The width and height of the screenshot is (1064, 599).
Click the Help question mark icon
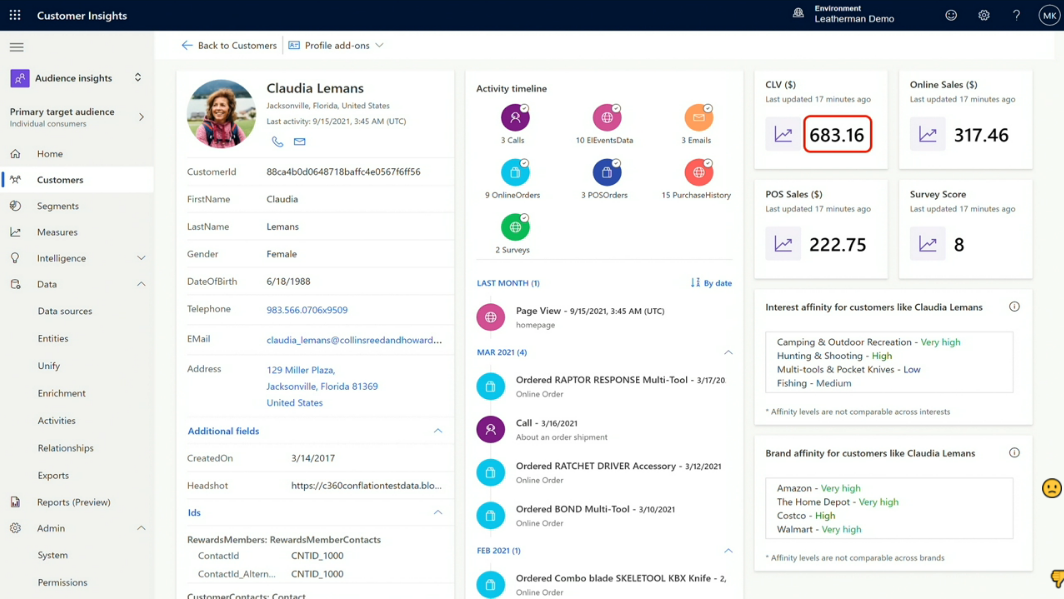[1016, 16]
